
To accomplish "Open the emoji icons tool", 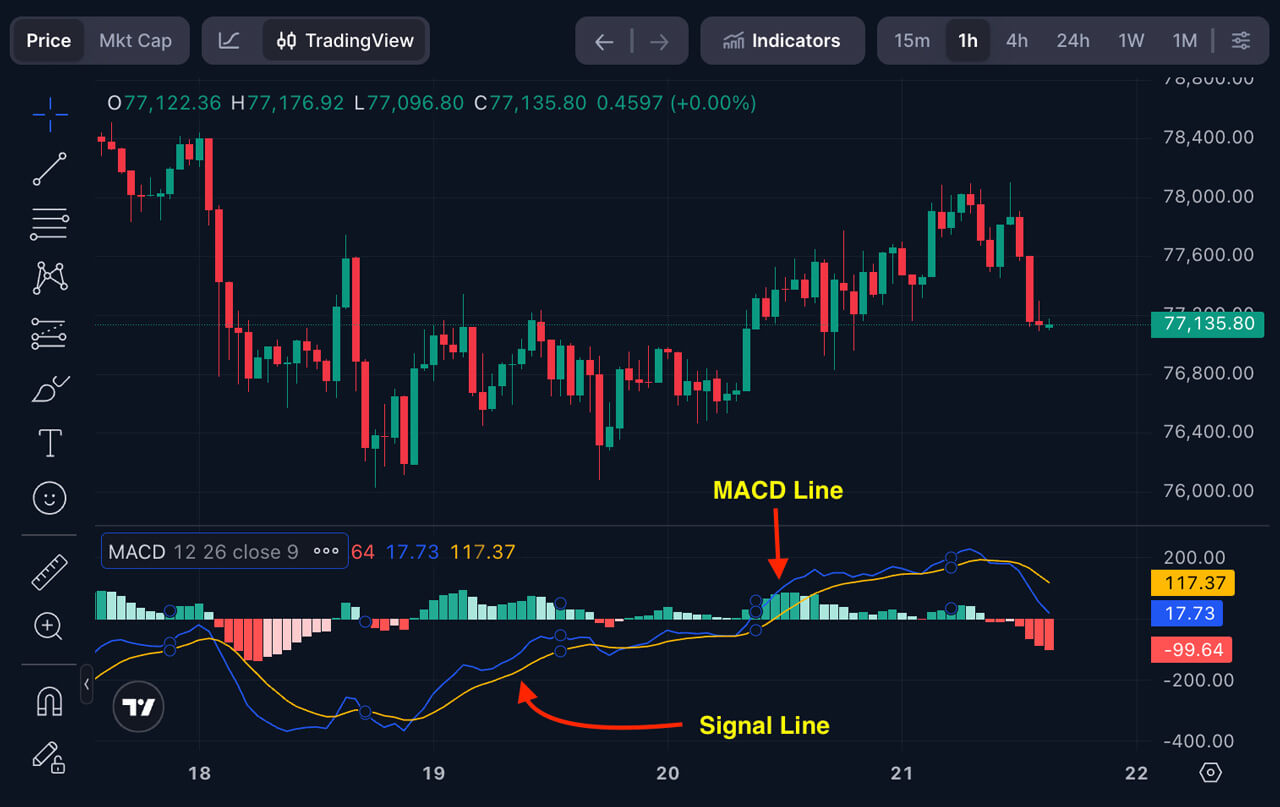I will point(50,497).
